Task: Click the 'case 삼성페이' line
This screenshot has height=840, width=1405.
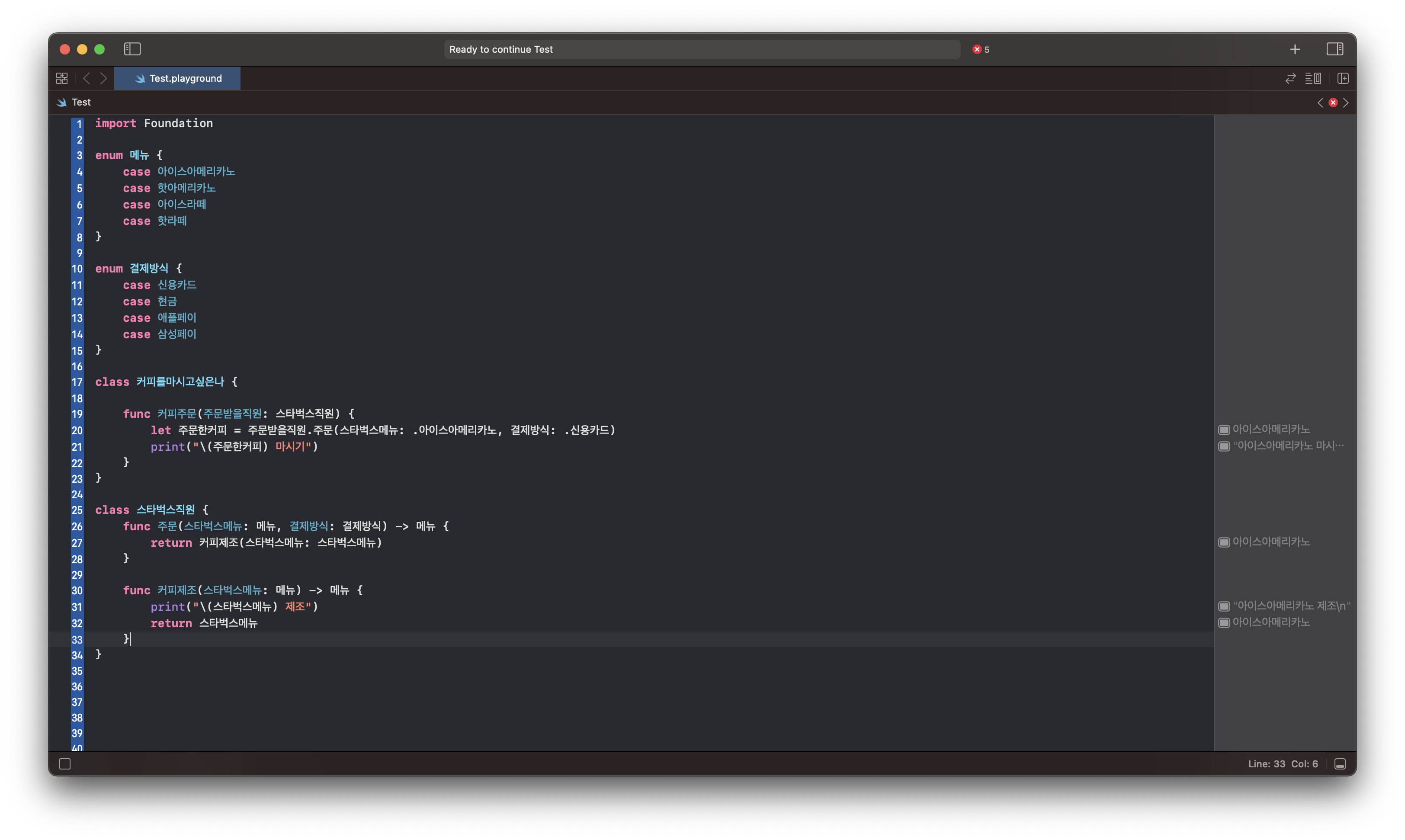Action: click(x=160, y=334)
